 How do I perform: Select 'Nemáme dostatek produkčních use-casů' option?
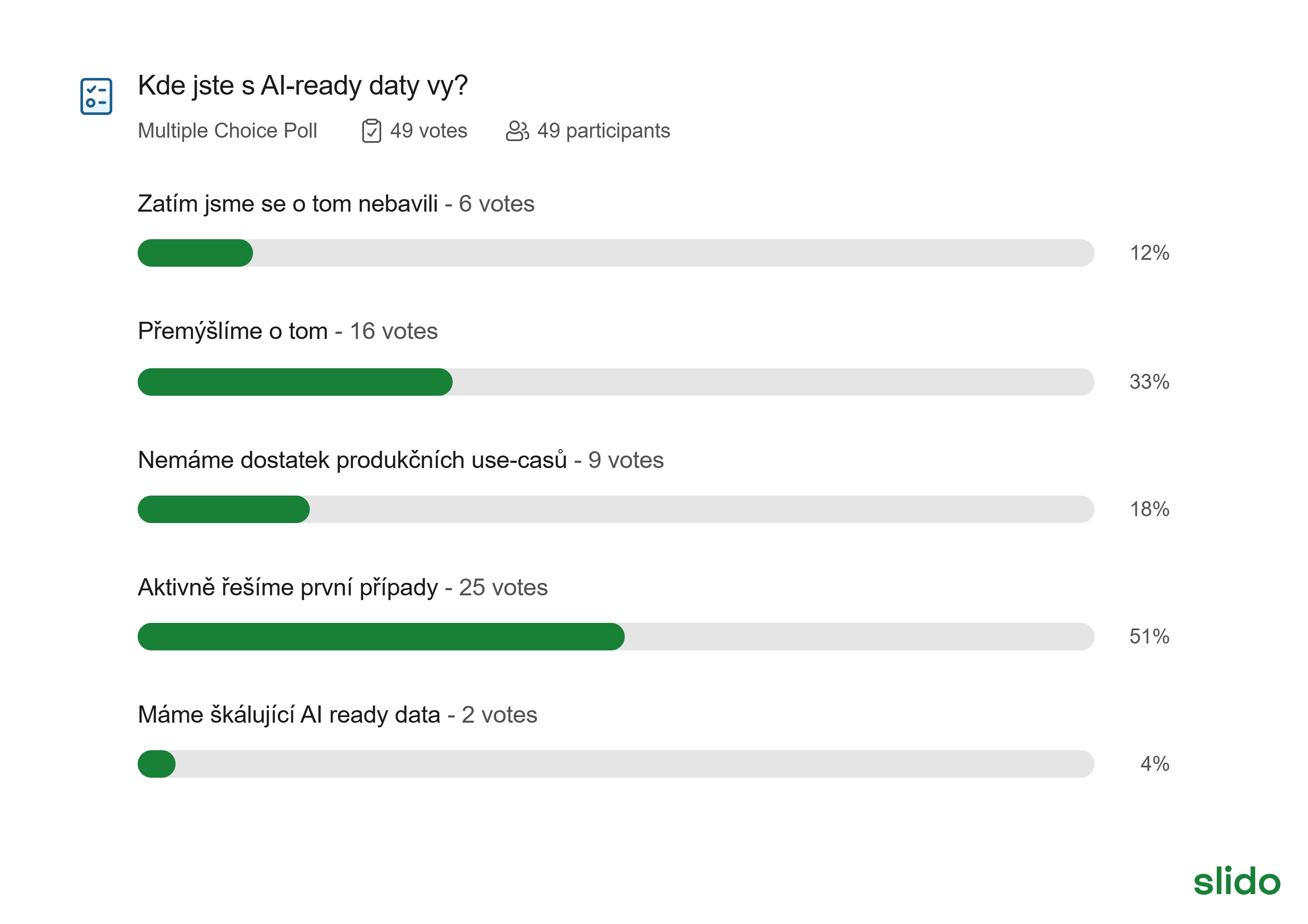[352, 460]
